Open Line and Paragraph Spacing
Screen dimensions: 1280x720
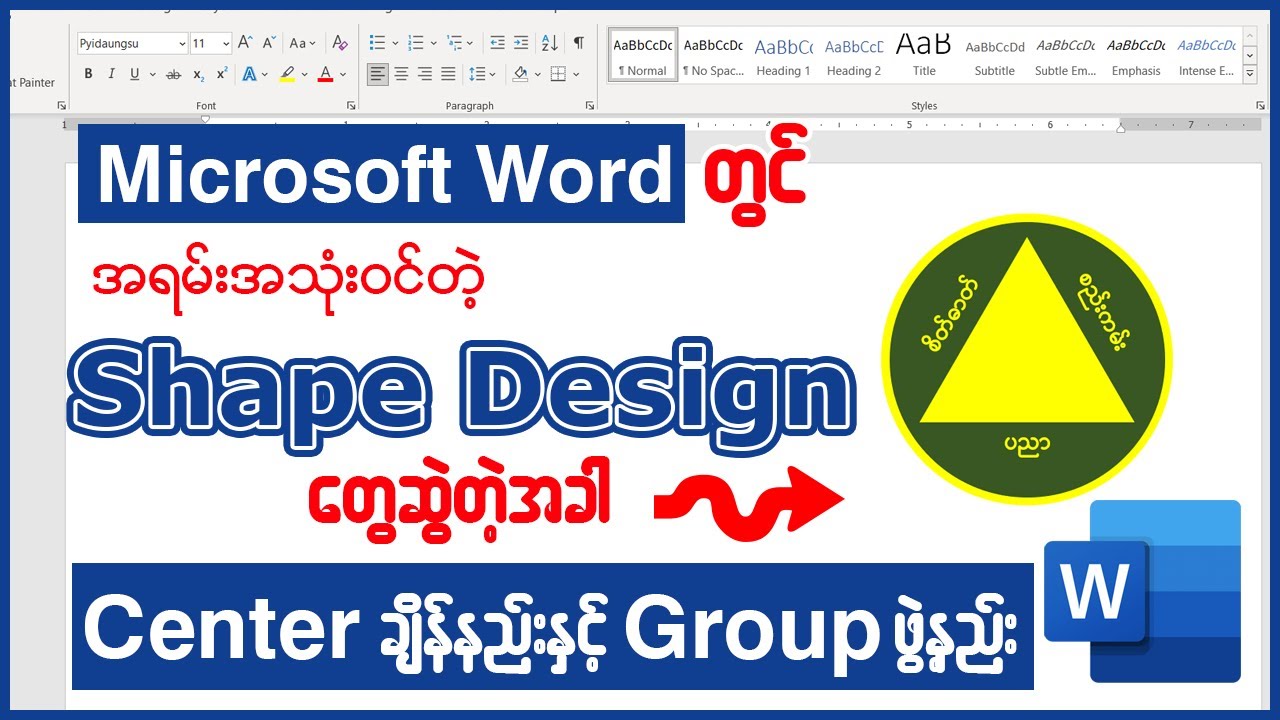coord(483,74)
